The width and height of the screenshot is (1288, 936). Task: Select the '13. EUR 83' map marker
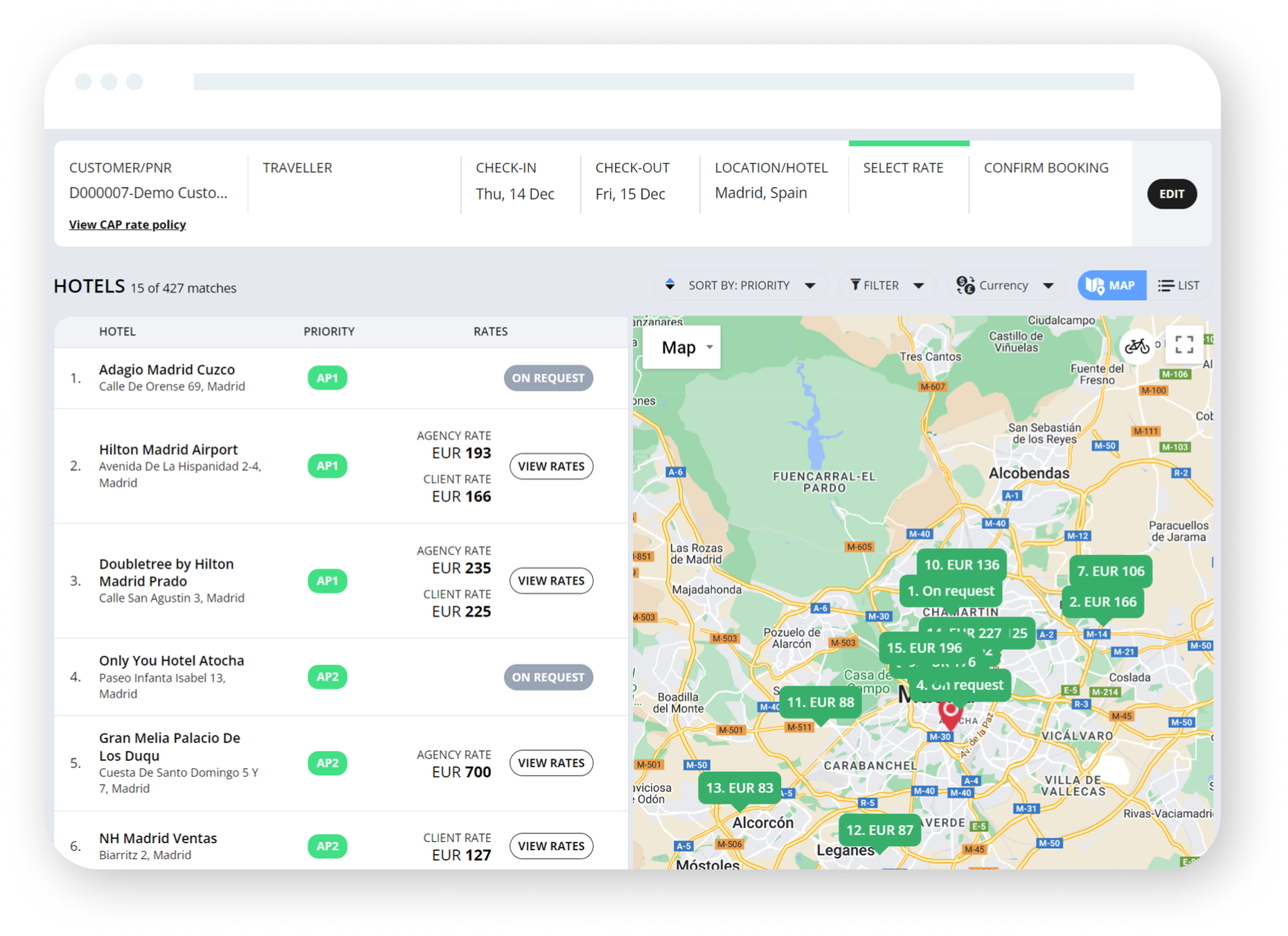click(740, 788)
